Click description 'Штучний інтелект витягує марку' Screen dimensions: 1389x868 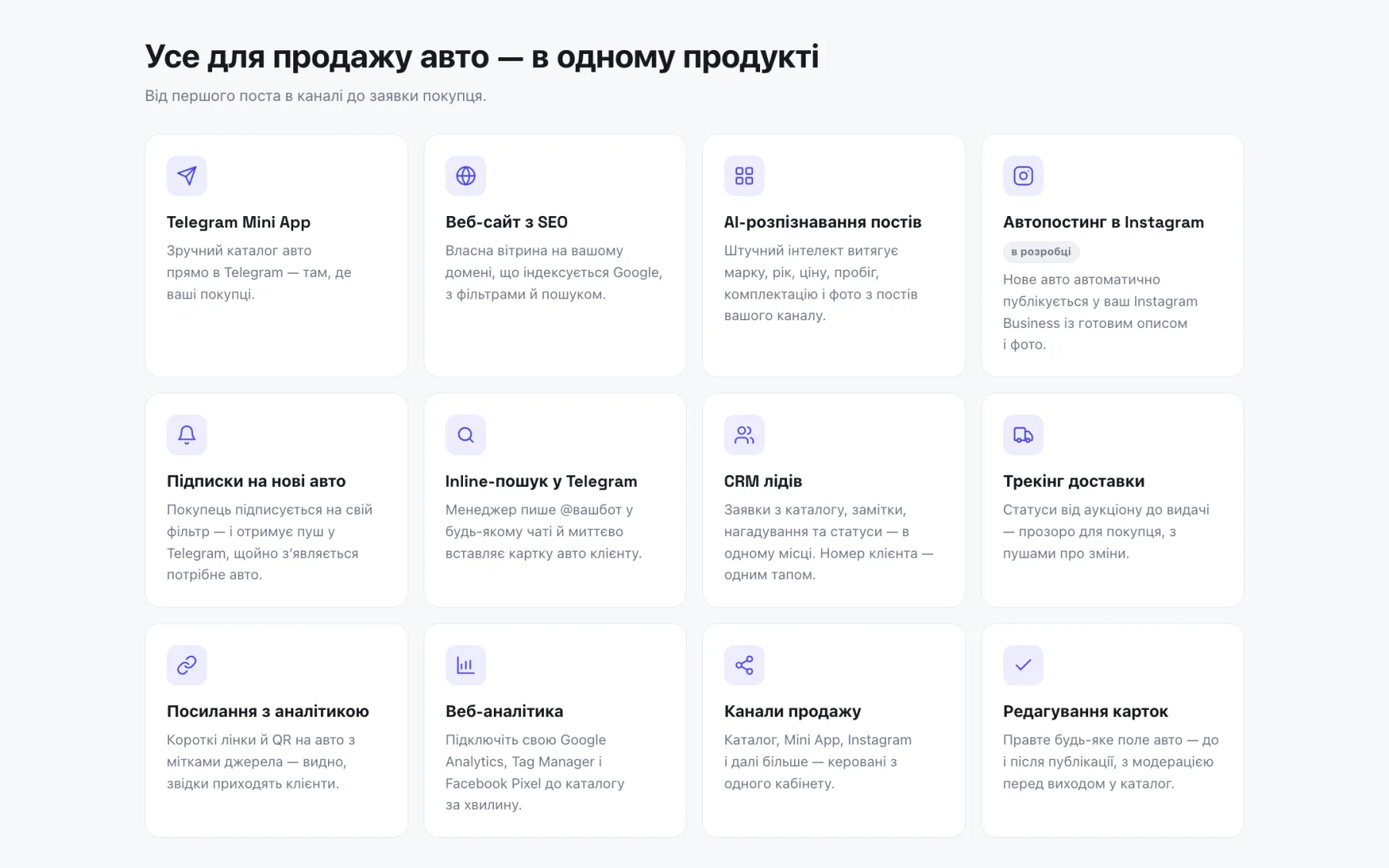click(x=821, y=283)
